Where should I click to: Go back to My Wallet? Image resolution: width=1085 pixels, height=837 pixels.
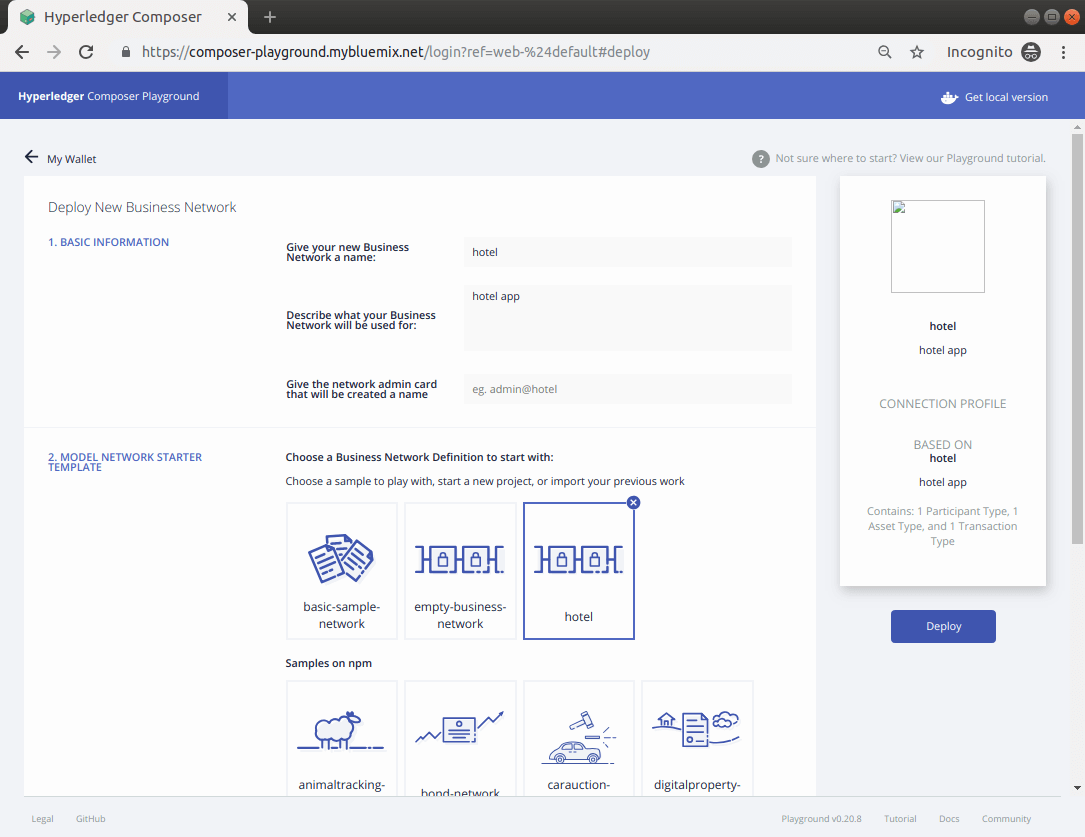tap(71, 159)
